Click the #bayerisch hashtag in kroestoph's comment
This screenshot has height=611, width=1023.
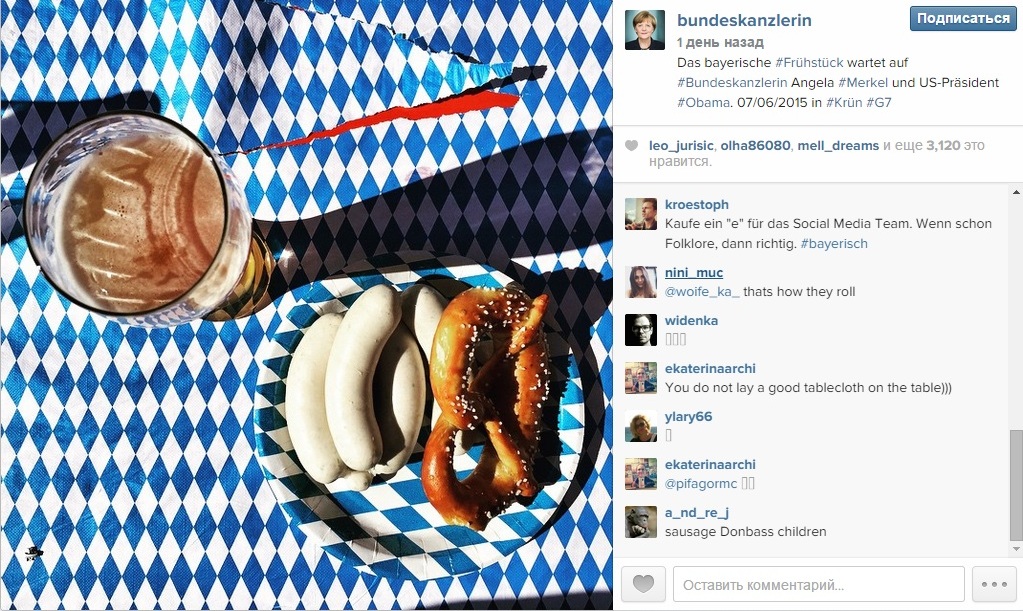[x=834, y=244]
